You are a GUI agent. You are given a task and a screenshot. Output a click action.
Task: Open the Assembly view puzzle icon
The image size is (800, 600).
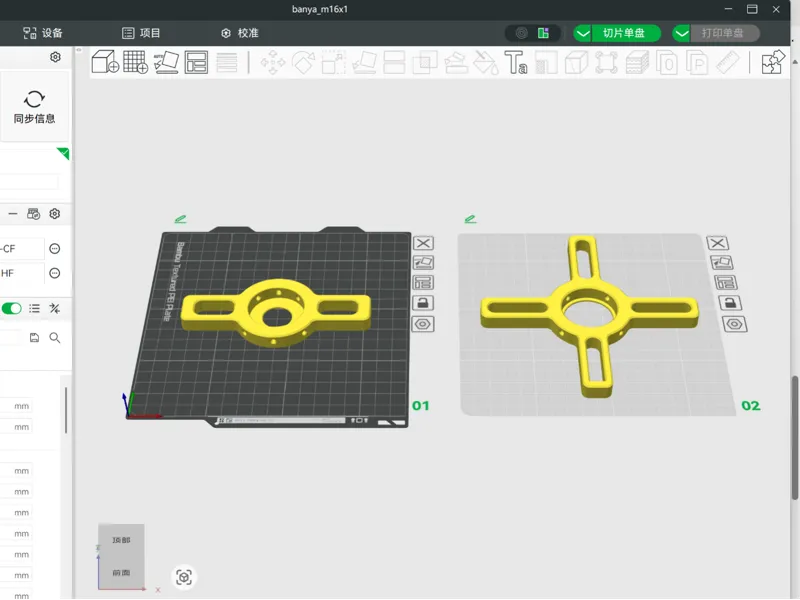click(x=772, y=62)
